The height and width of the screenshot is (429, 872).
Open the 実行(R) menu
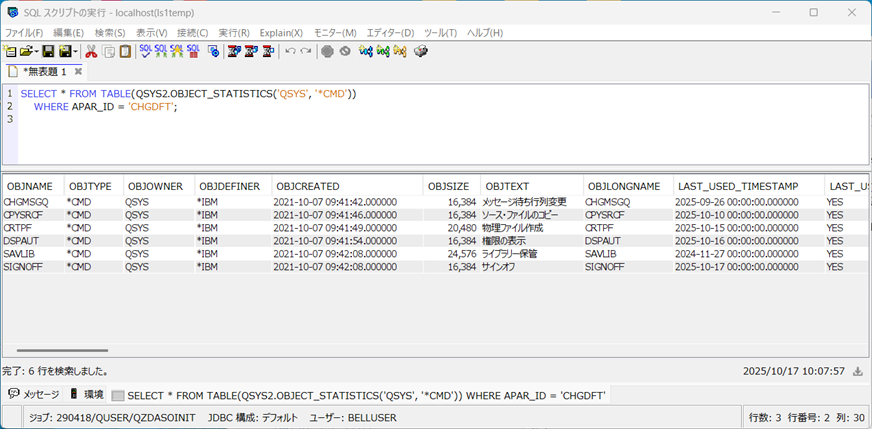234,33
